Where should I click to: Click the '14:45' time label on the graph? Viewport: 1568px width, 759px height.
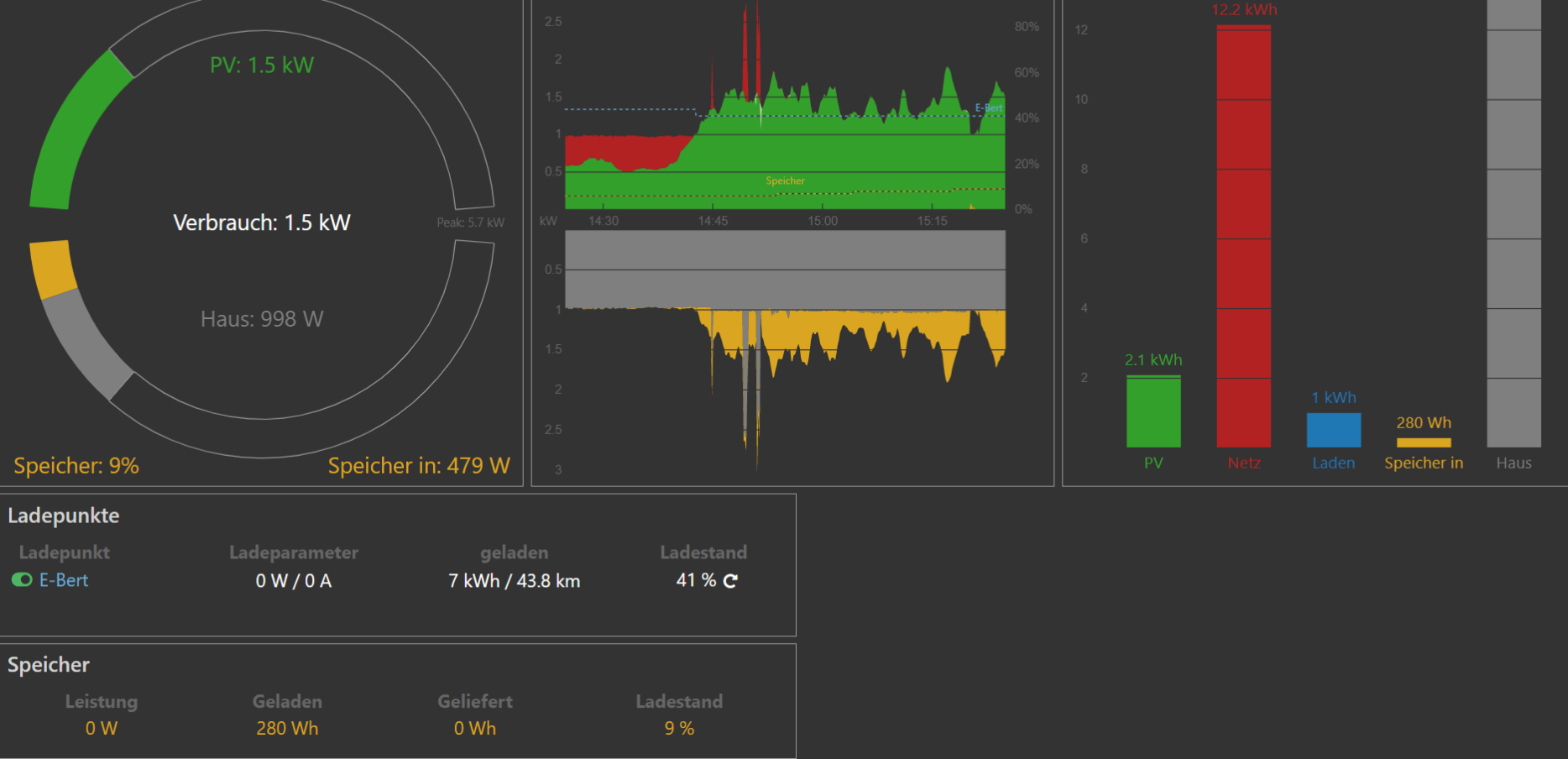pyautogui.click(x=713, y=221)
